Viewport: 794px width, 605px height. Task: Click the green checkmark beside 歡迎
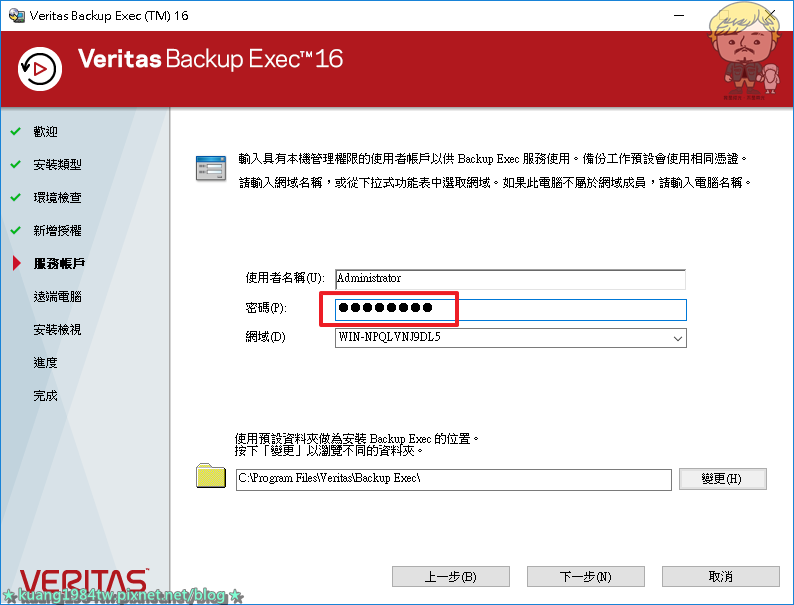coord(16,131)
